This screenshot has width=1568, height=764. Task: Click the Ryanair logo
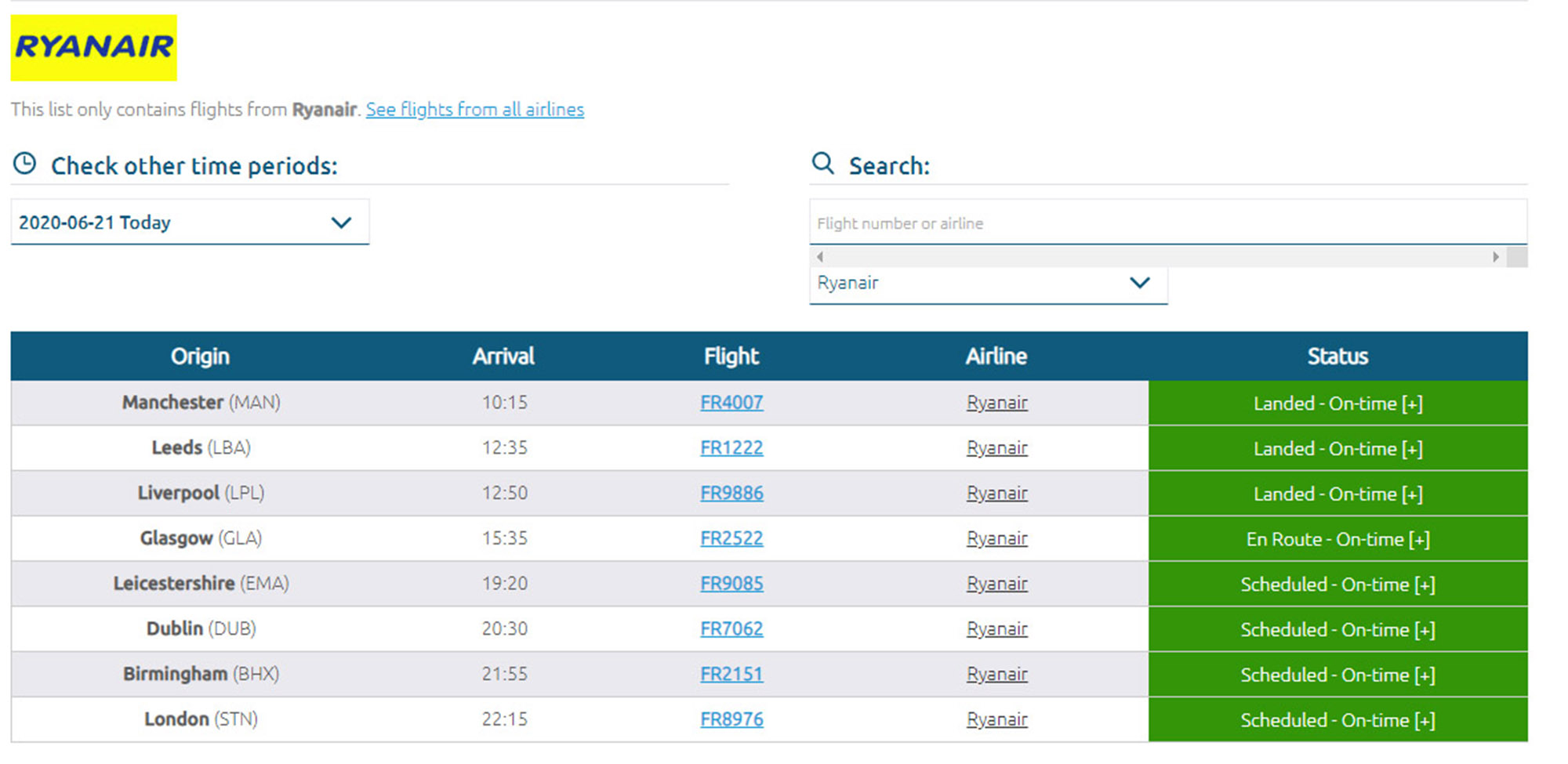pyautogui.click(x=93, y=48)
